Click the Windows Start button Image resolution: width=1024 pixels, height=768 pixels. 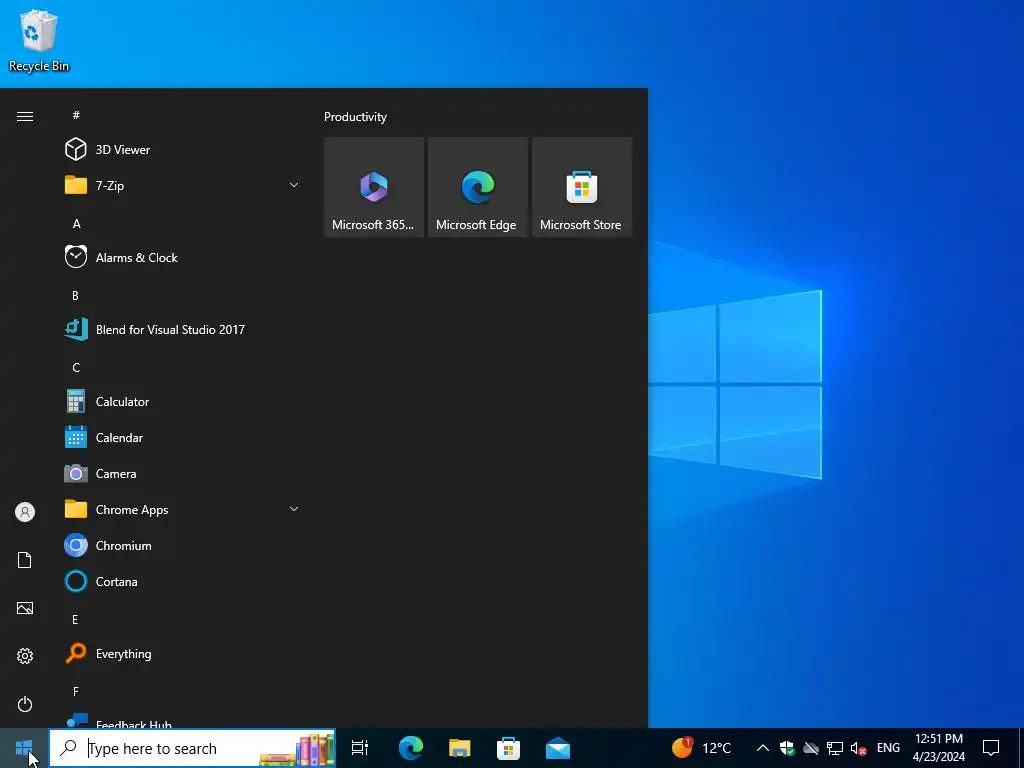pos(24,748)
